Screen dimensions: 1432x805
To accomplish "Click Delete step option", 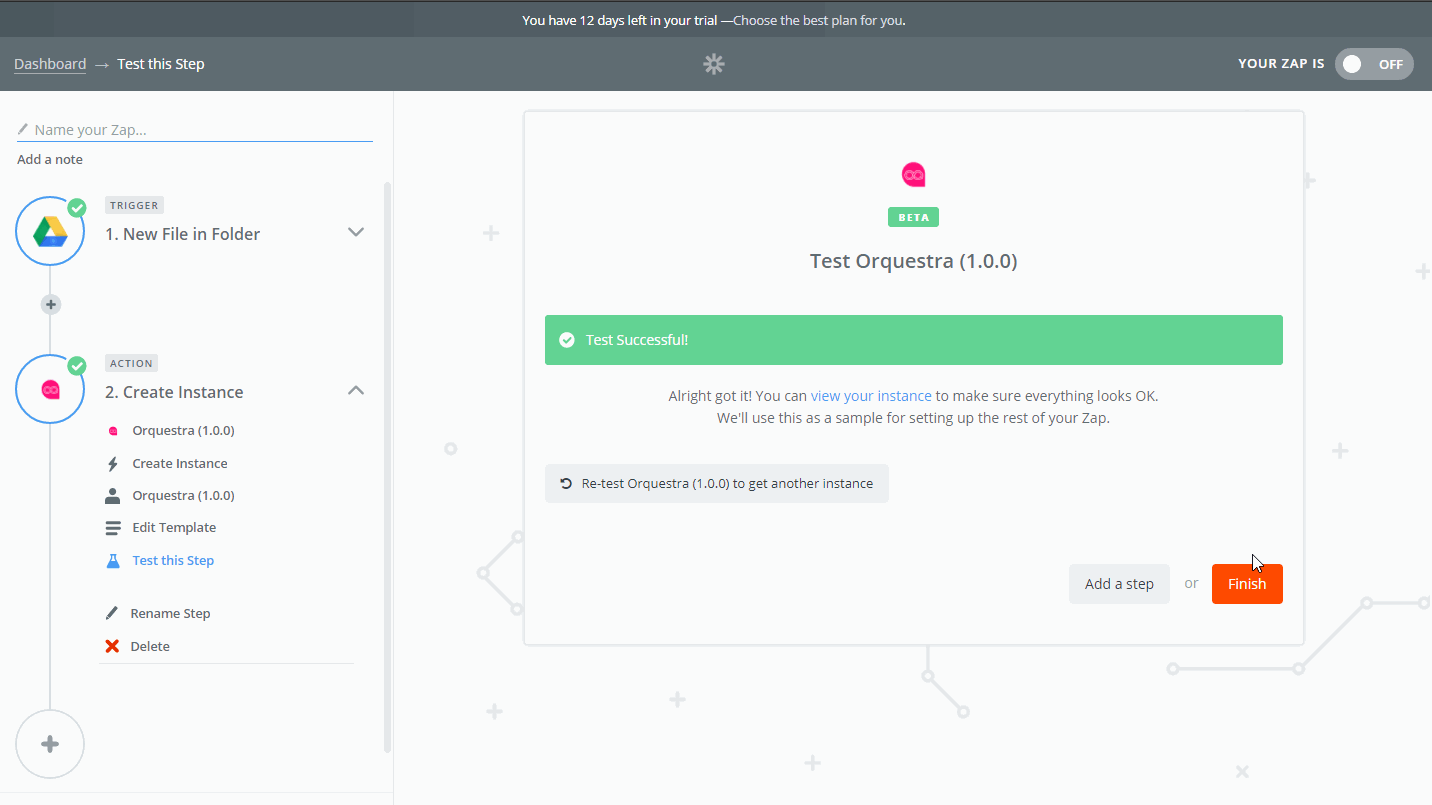I will point(150,647).
